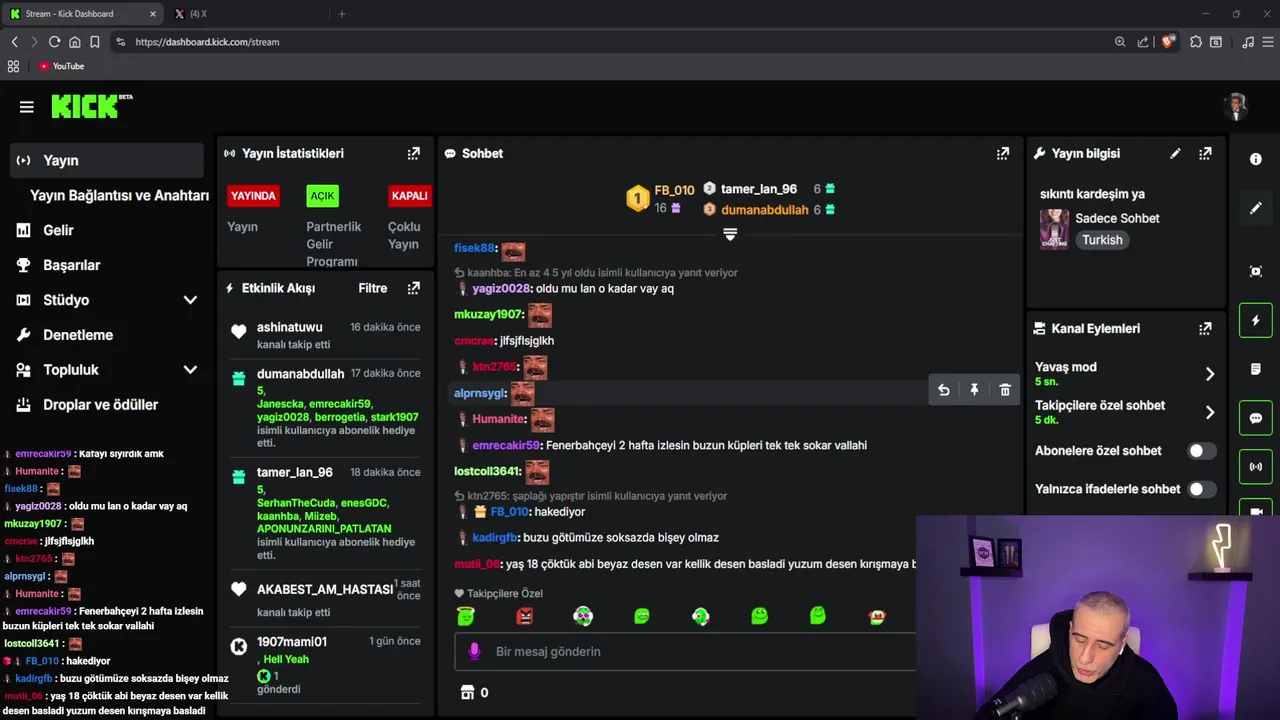This screenshot has height=720, width=1280.
Task: Pop out the Sohbet chat panel
Action: click(x=1003, y=154)
